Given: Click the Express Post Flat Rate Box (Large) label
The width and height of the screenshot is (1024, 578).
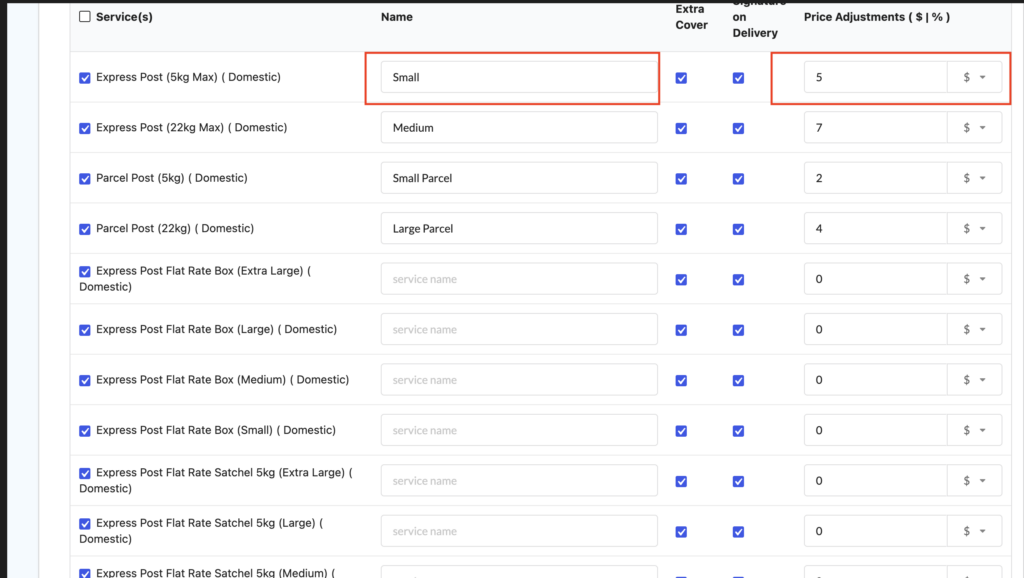Looking at the screenshot, I should [x=216, y=329].
